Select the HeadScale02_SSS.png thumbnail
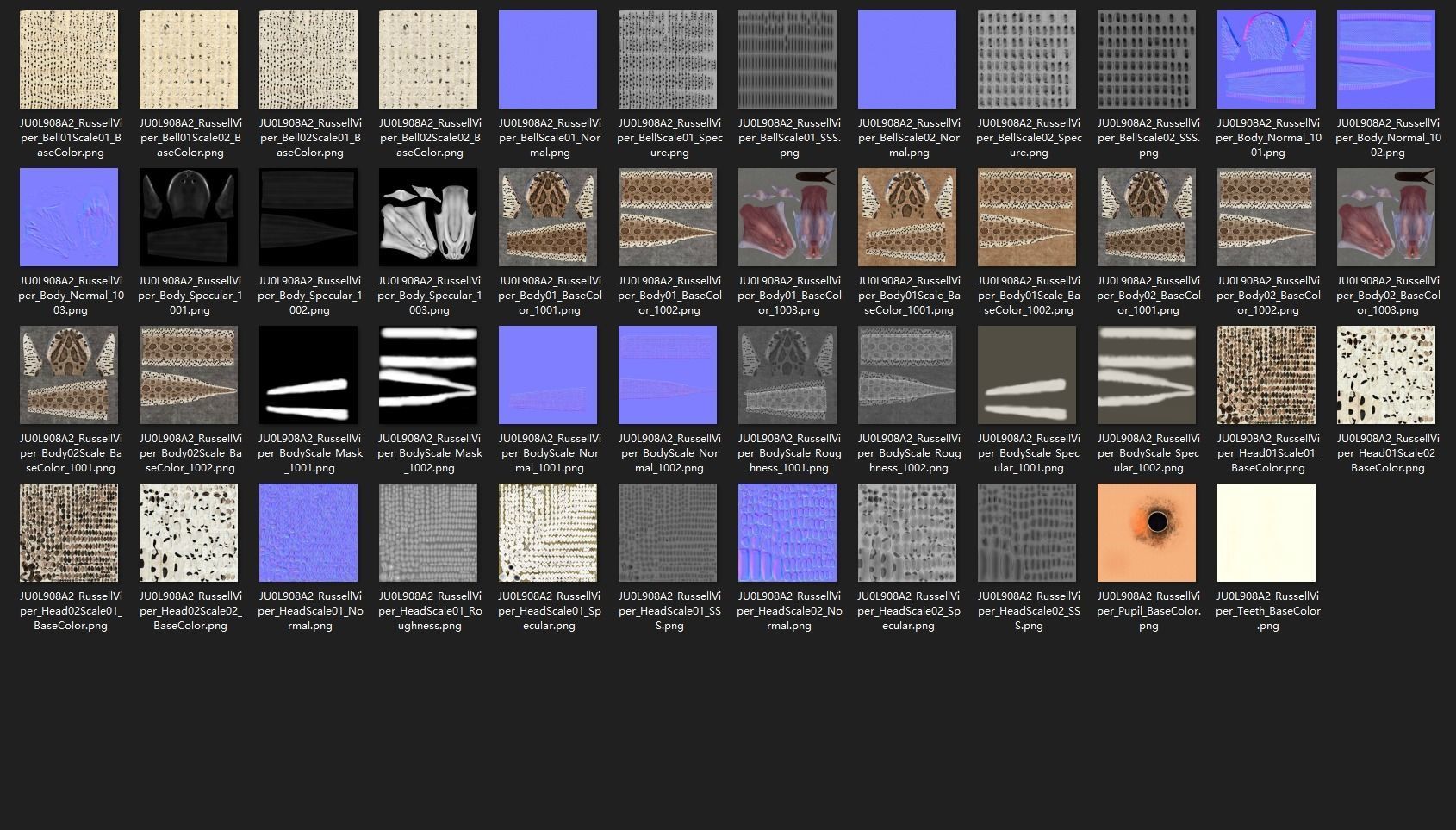1456x830 pixels. coord(1027,533)
